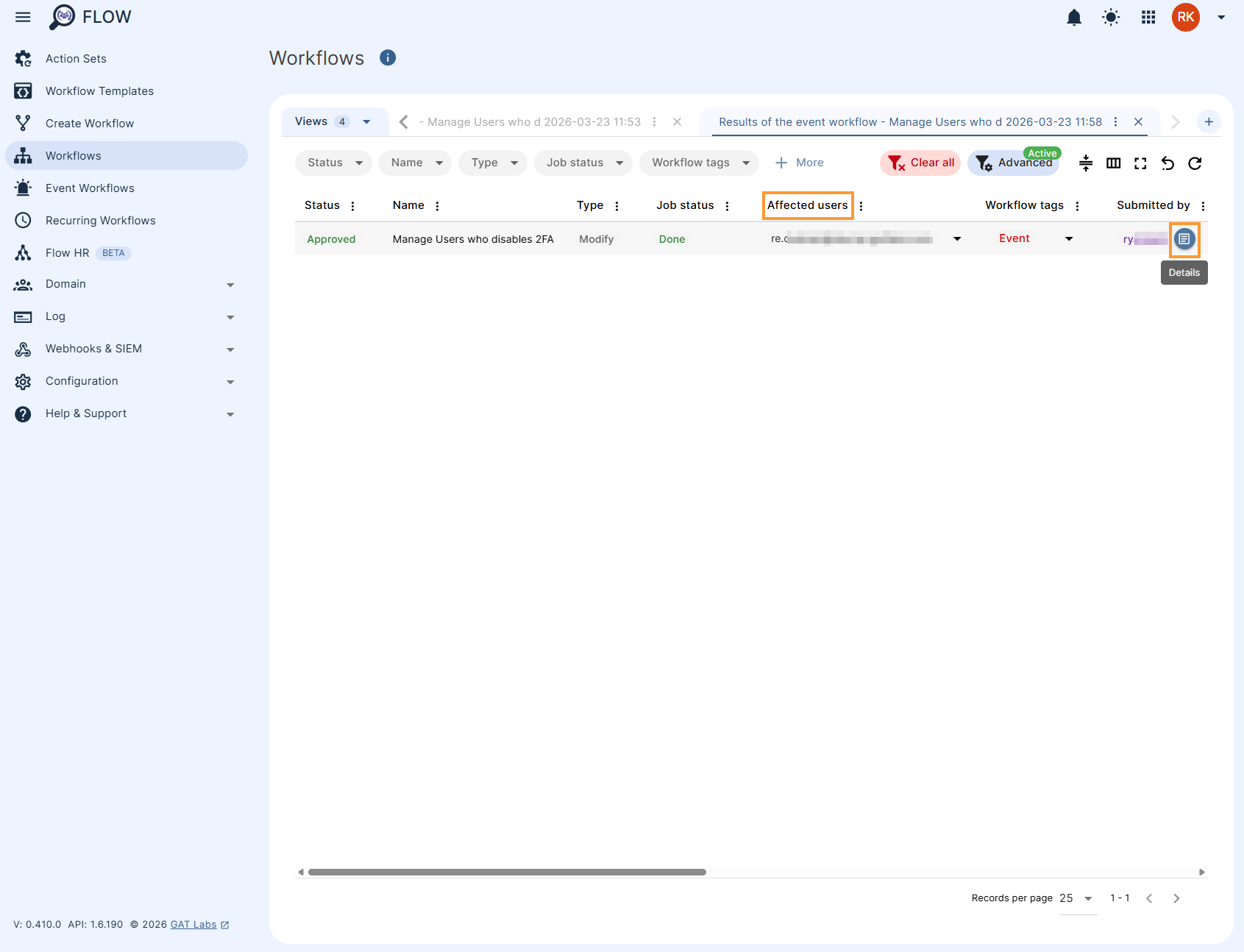Open the Job status filter dropdown
Screen dimensions: 1244x952
(x=583, y=163)
